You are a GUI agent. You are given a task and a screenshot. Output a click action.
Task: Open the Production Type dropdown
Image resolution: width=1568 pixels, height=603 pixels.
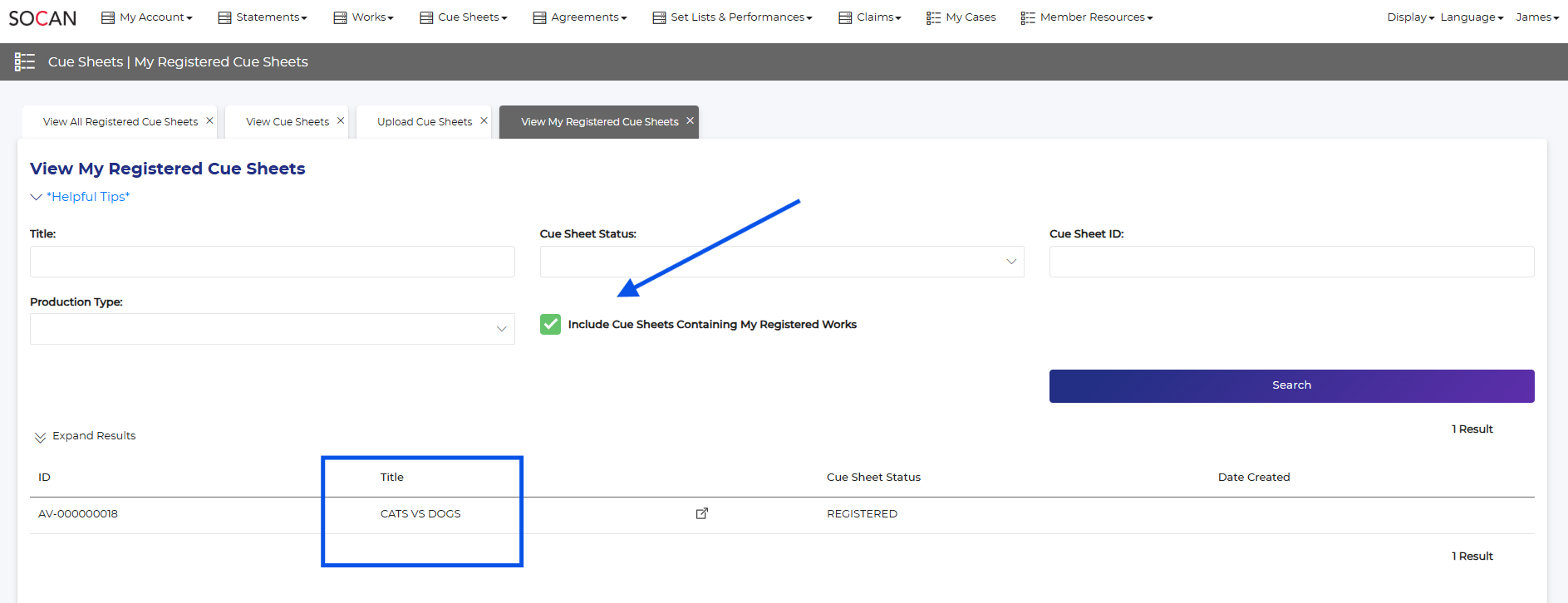point(272,329)
